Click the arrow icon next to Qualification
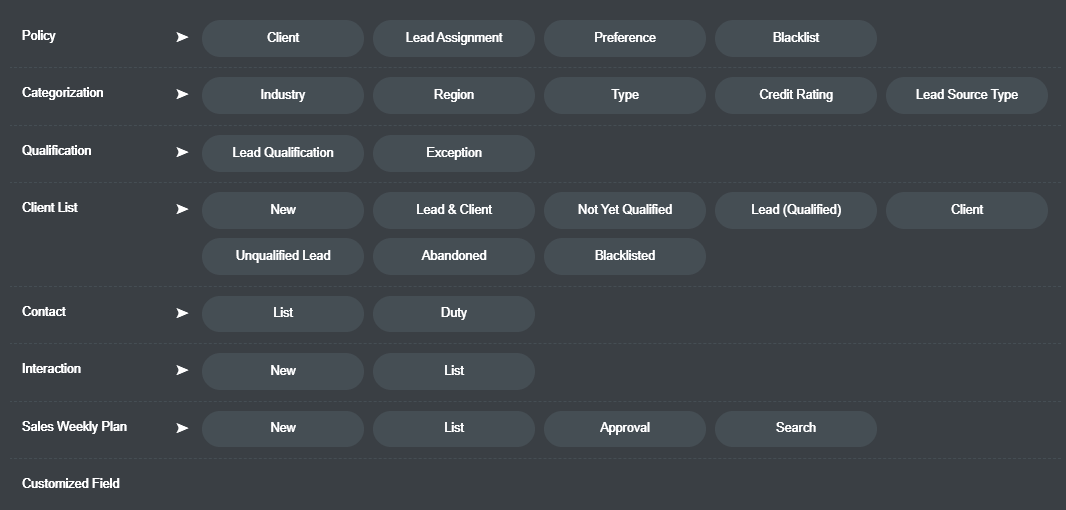The image size is (1066, 510). tap(182, 152)
